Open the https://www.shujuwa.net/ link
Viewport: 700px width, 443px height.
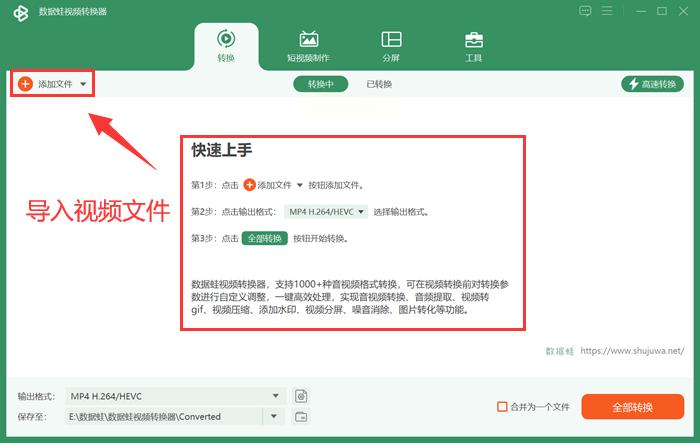pos(632,351)
